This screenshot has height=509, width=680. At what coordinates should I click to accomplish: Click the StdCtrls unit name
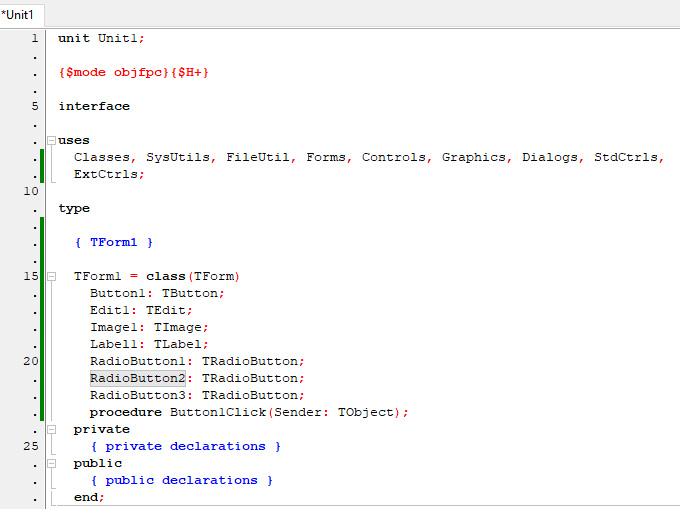pos(628,157)
